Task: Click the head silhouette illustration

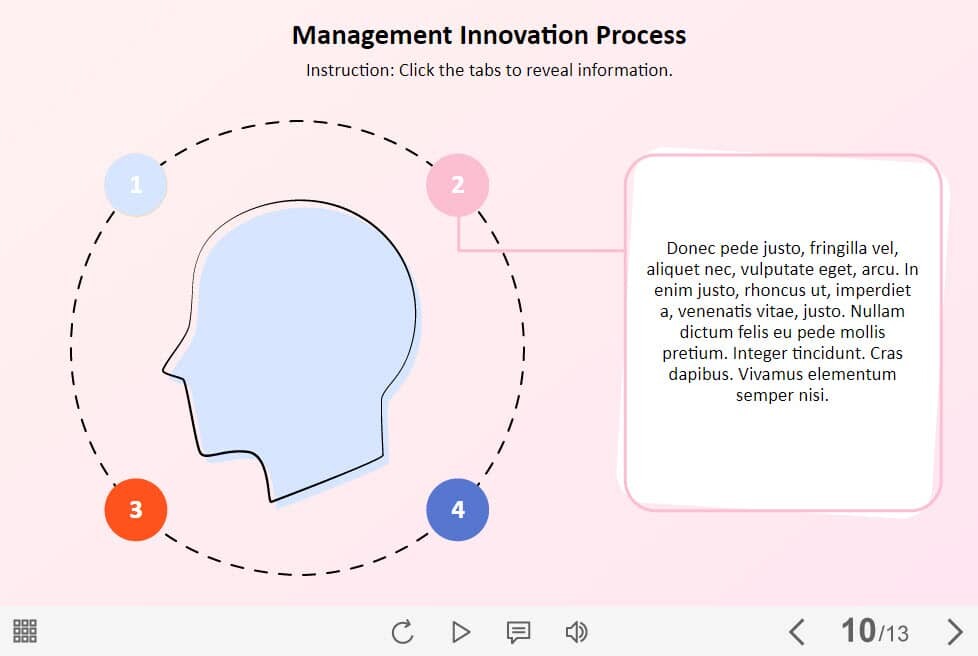Action: [300, 340]
